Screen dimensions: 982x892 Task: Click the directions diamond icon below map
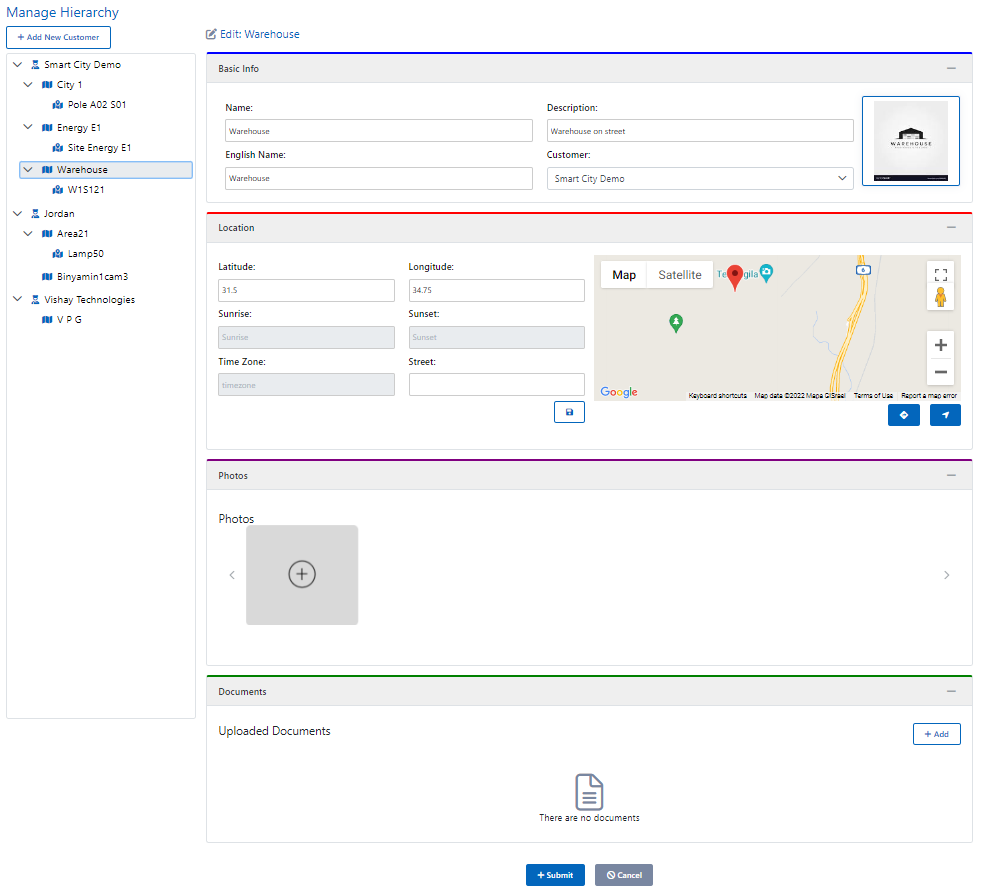[903, 415]
